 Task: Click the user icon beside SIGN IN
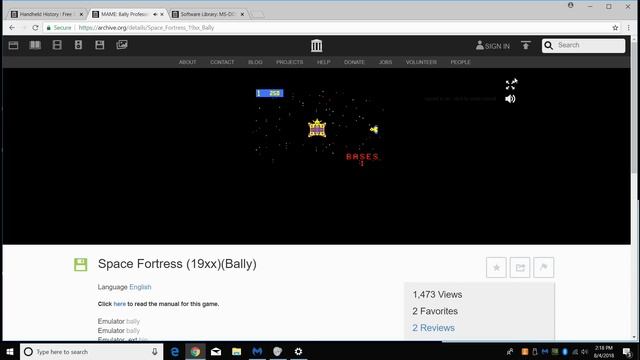480,45
